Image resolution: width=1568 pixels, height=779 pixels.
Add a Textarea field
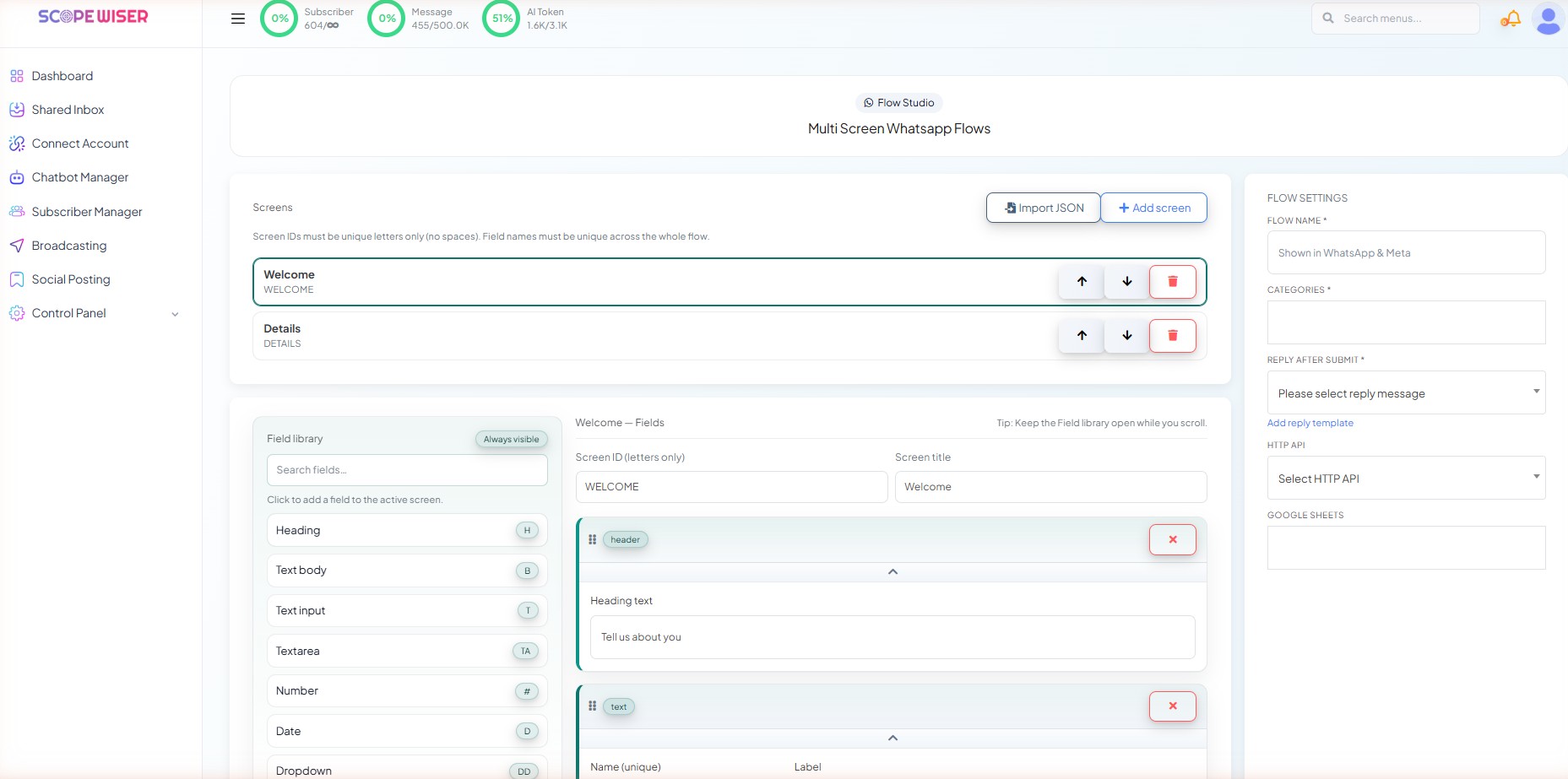coord(407,652)
